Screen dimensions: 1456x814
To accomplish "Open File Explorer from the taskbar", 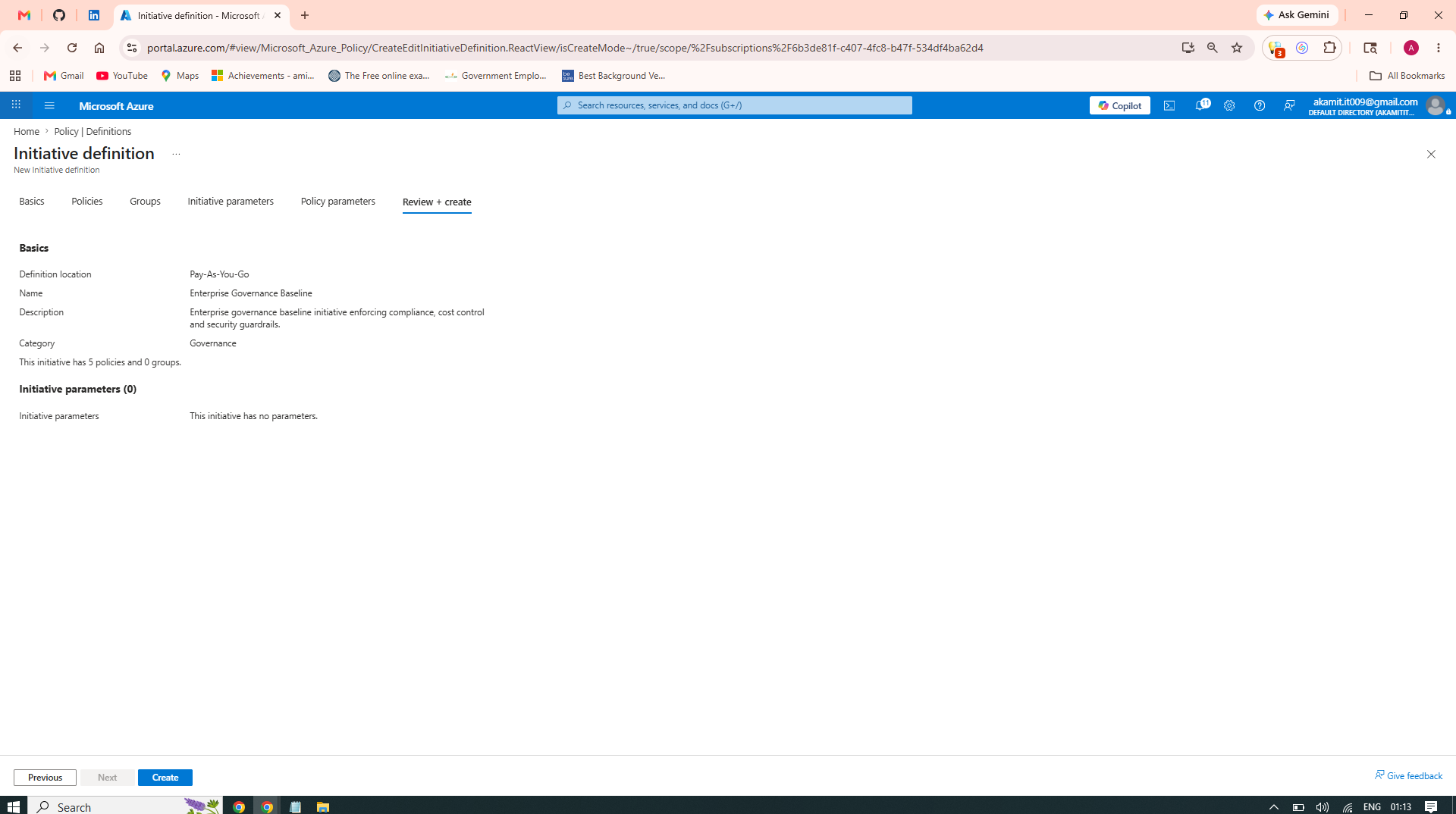I will click(x=323, y=806).
